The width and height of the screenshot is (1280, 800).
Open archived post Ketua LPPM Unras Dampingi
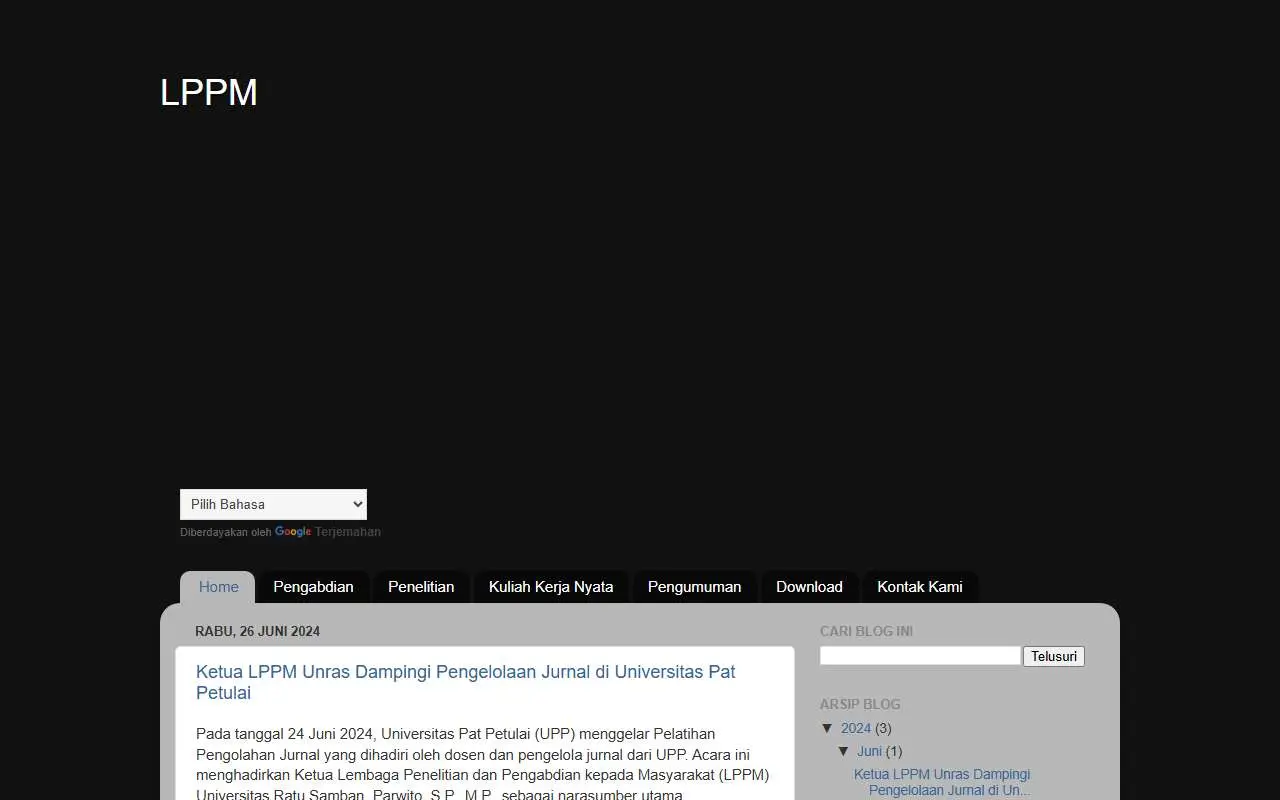942,782
